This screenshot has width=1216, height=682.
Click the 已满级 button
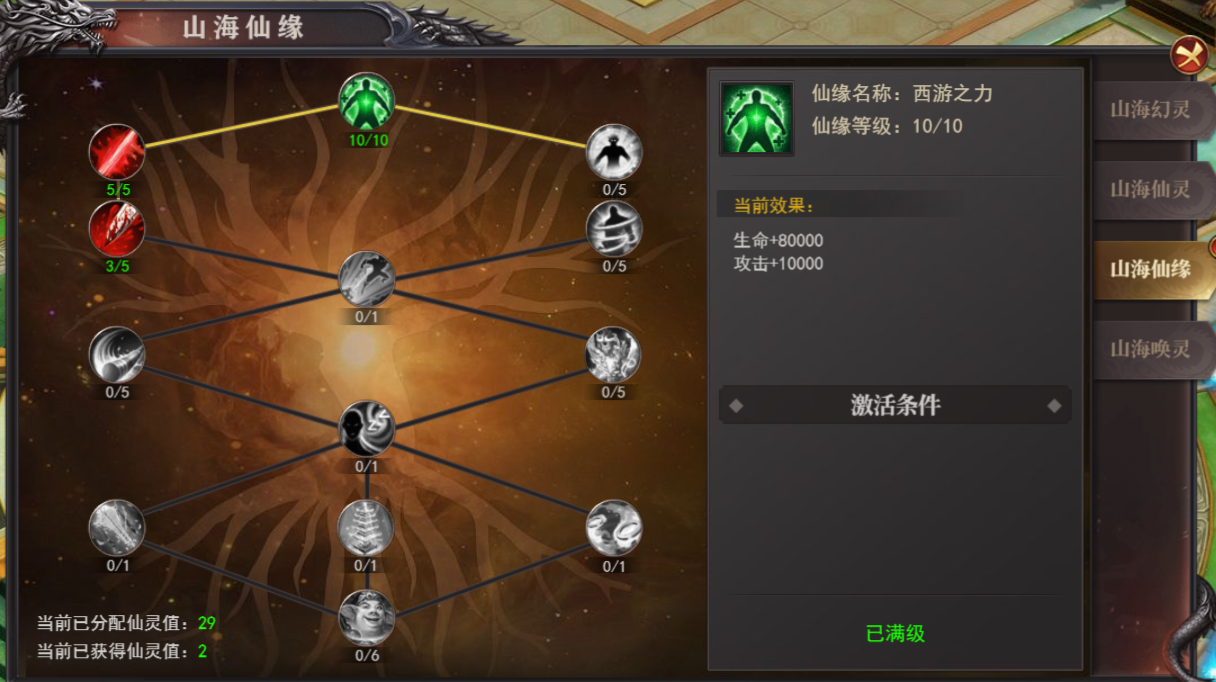895,633
